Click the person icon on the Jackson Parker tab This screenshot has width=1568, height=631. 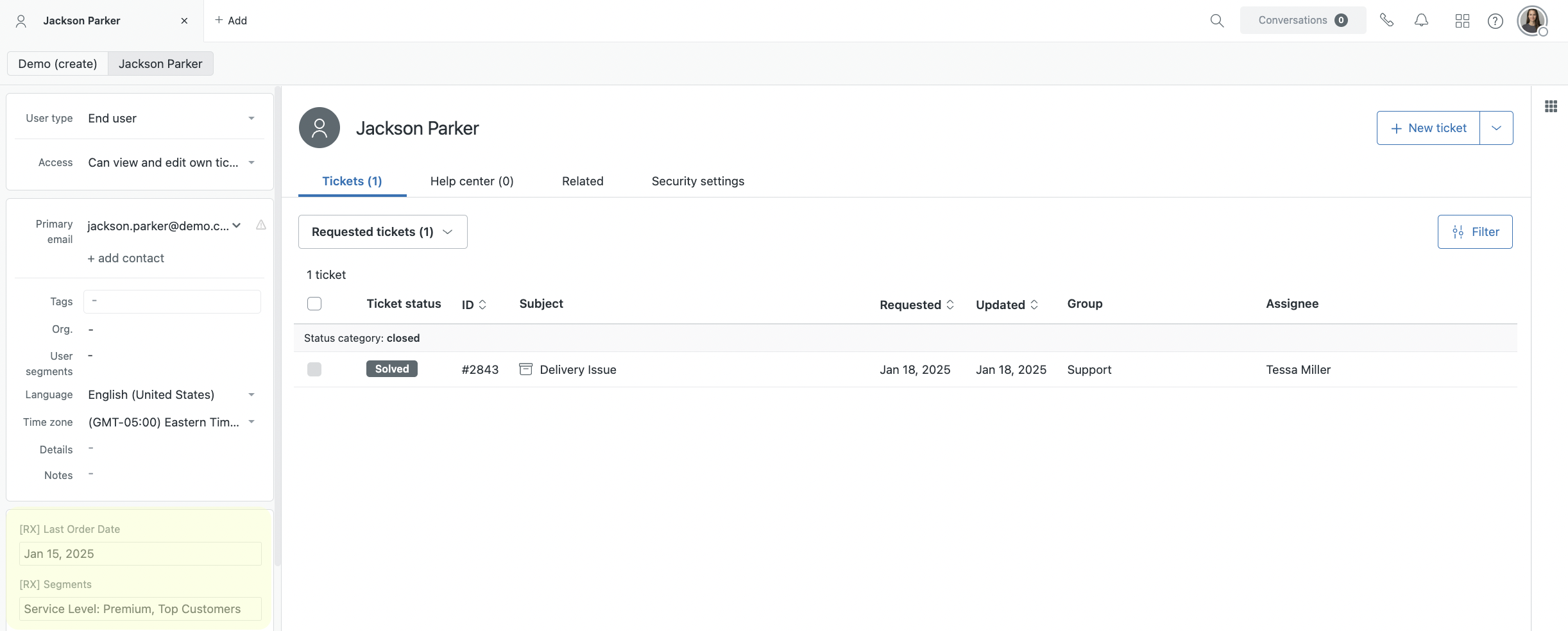(21, 20)
